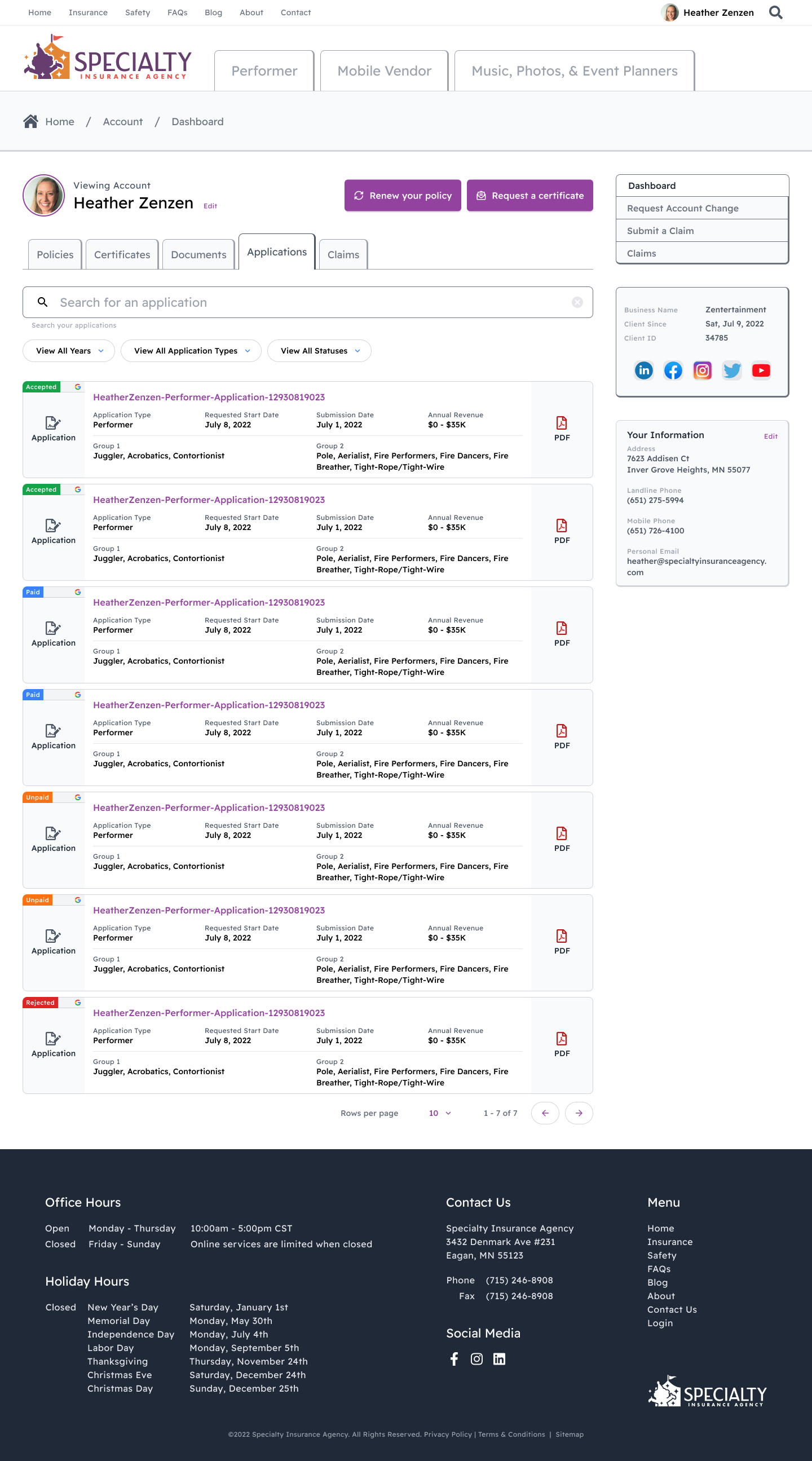Click Request a certificate button
Image resolution: width=812 pixels, height=1461 pixels.
[529, 196]
